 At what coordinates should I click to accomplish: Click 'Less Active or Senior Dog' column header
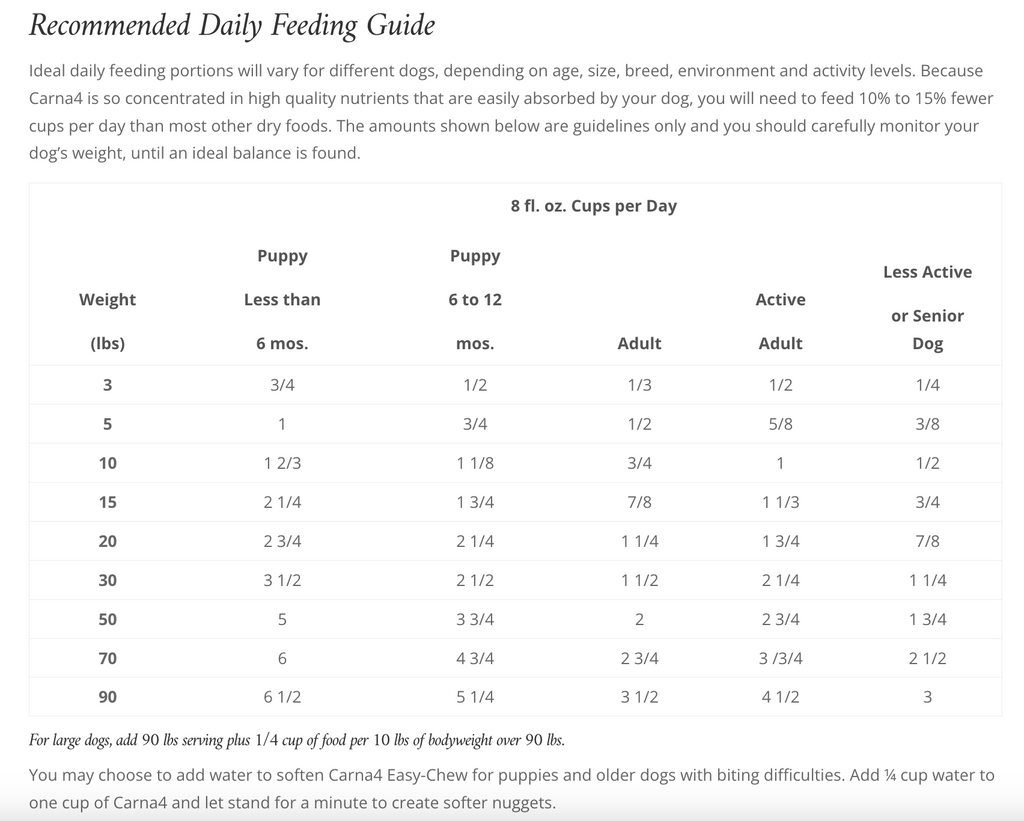coord(927,307)
